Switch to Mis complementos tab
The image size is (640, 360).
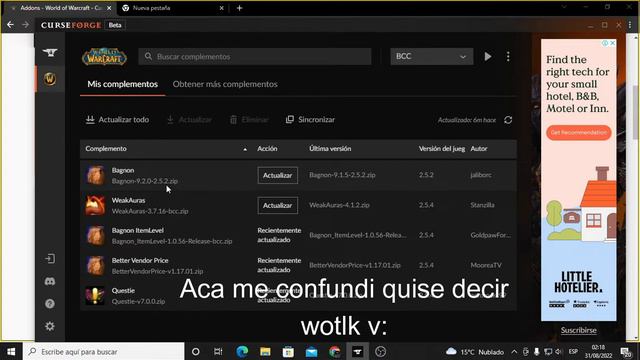(122, 84)
